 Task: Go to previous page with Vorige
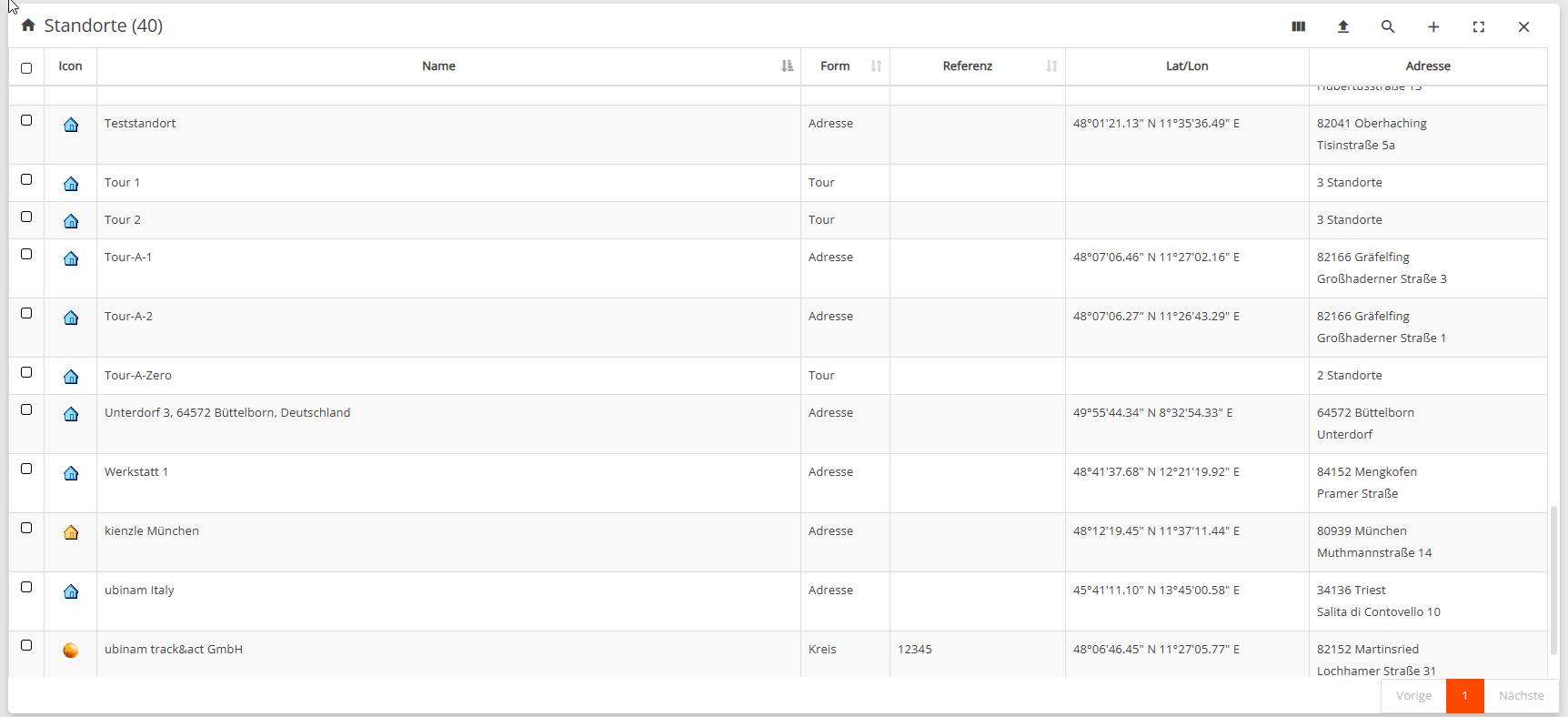(x=1413, y=695)
